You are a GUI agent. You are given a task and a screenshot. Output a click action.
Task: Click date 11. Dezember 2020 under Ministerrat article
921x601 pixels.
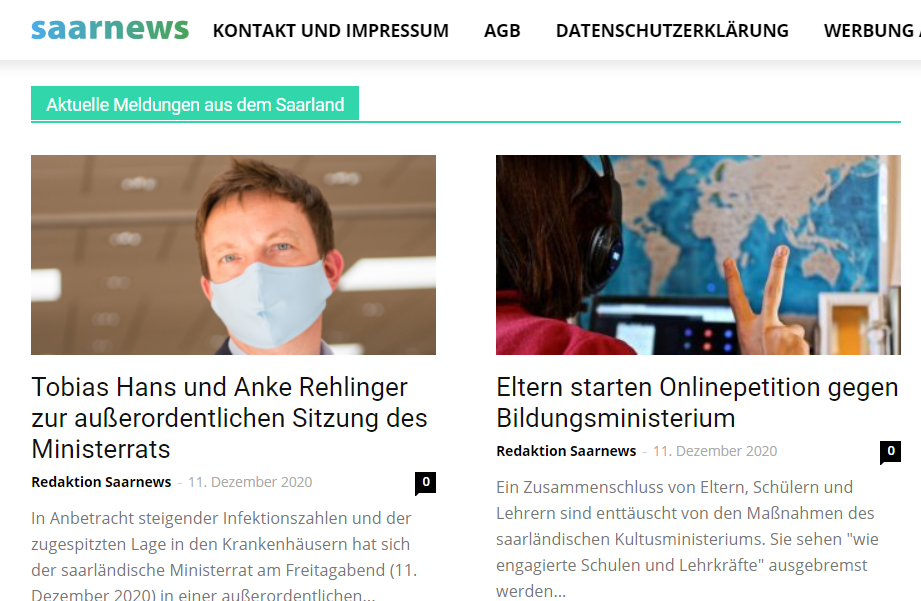[250, 482]
